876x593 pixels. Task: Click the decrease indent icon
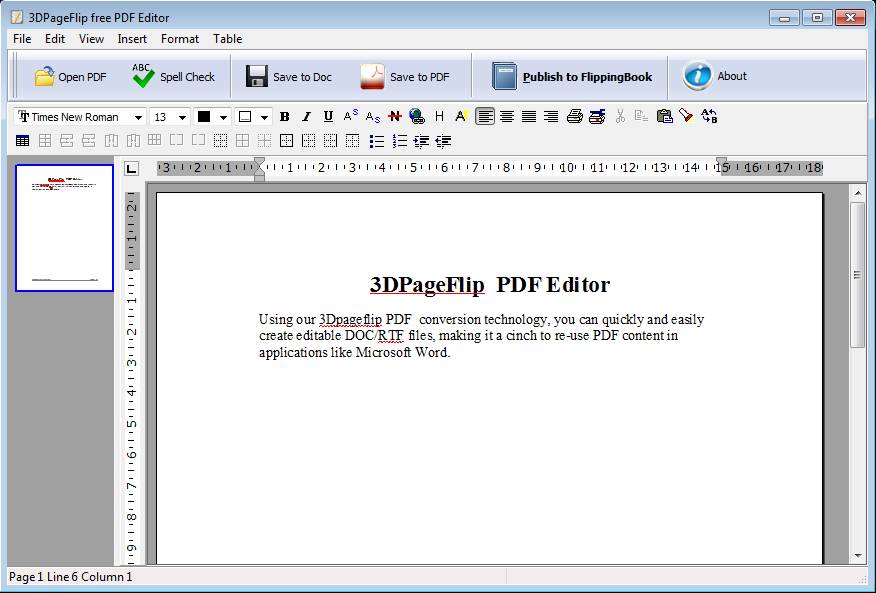click(x=443, y=141)
